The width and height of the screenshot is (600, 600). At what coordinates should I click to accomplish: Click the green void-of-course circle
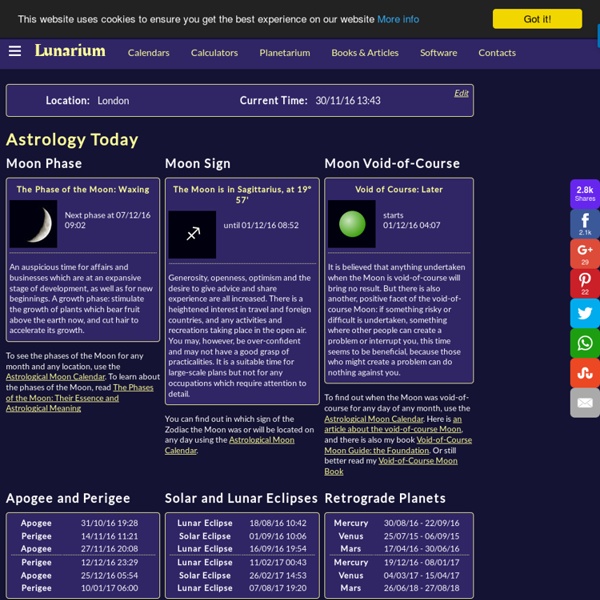(x=351, y=224)
